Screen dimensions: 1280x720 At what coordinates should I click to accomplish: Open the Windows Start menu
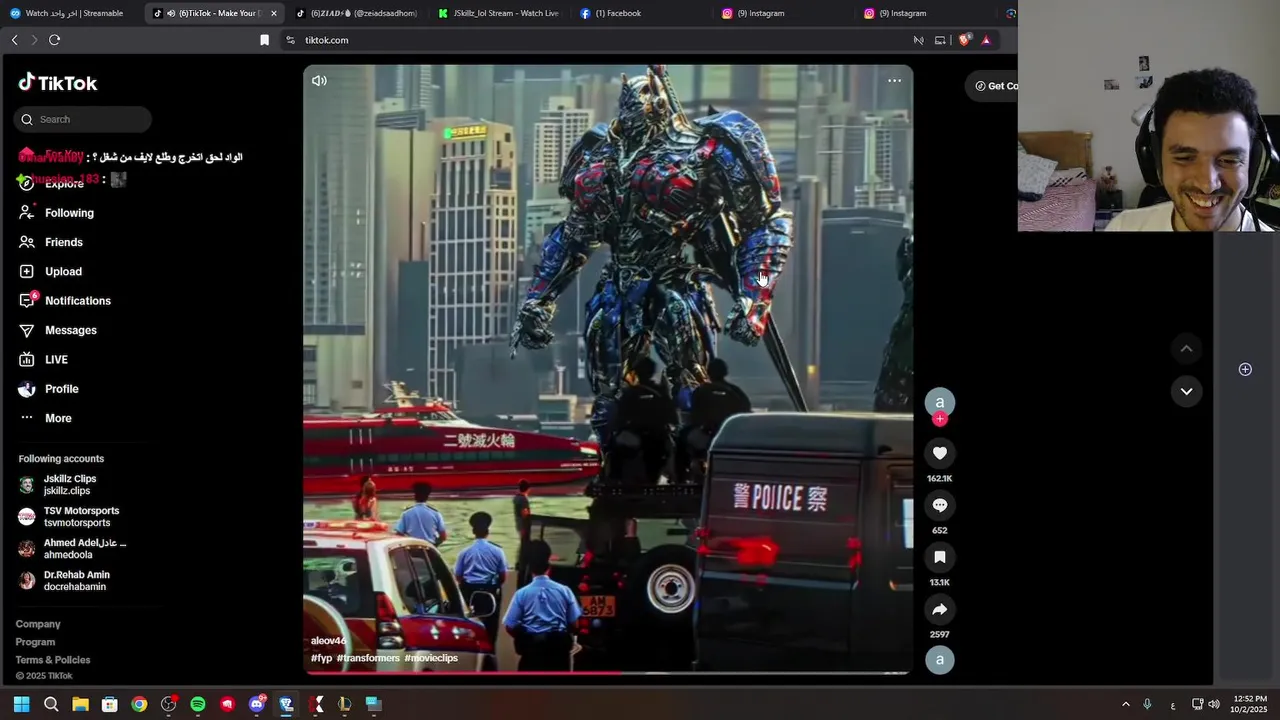[21, 704]
